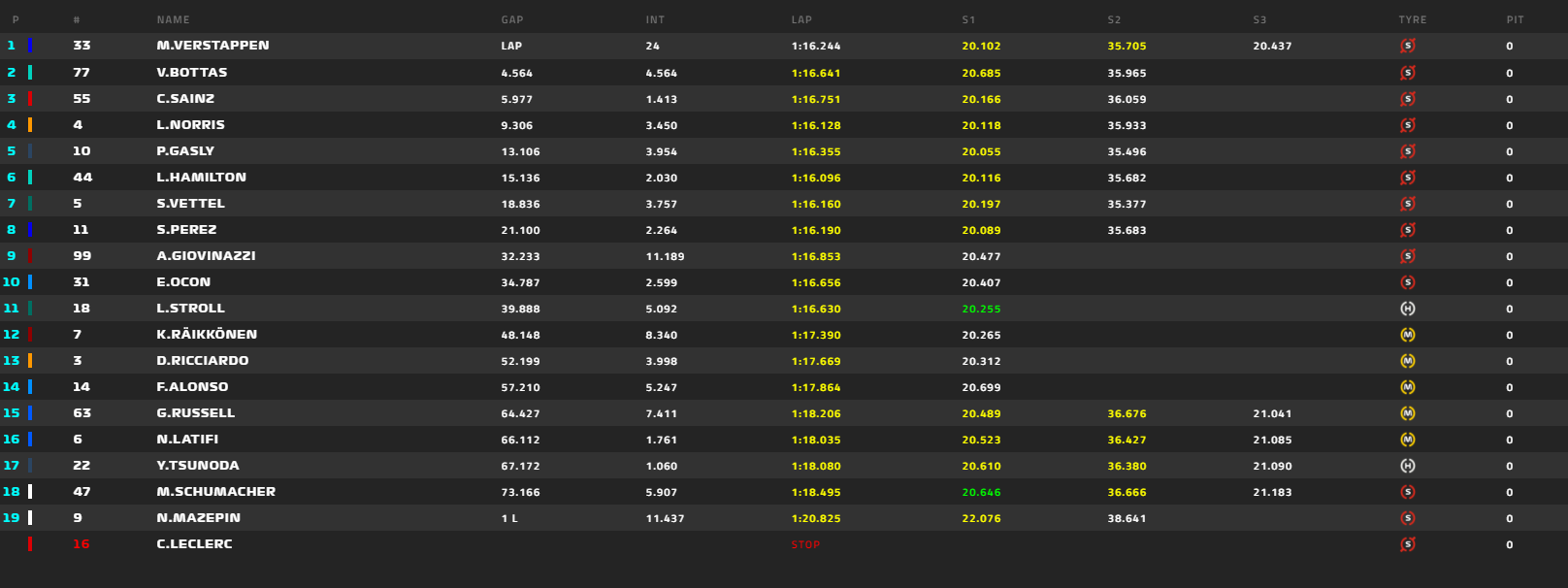The image size is (1568, 588).
Task: Open driver M.VERSTAPPEN's name
Action: [212, 46]
